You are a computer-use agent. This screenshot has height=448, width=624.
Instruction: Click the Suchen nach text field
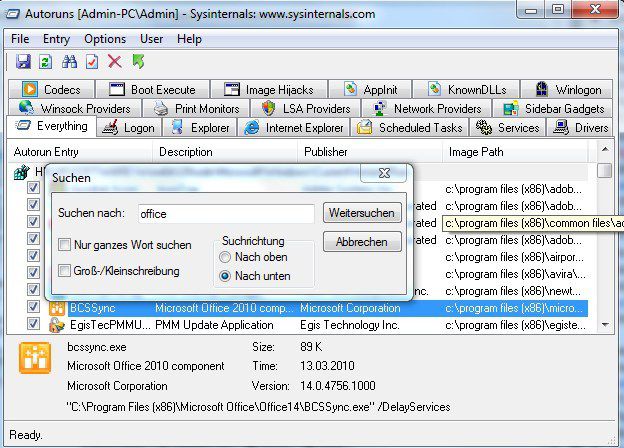pos(226,214)
